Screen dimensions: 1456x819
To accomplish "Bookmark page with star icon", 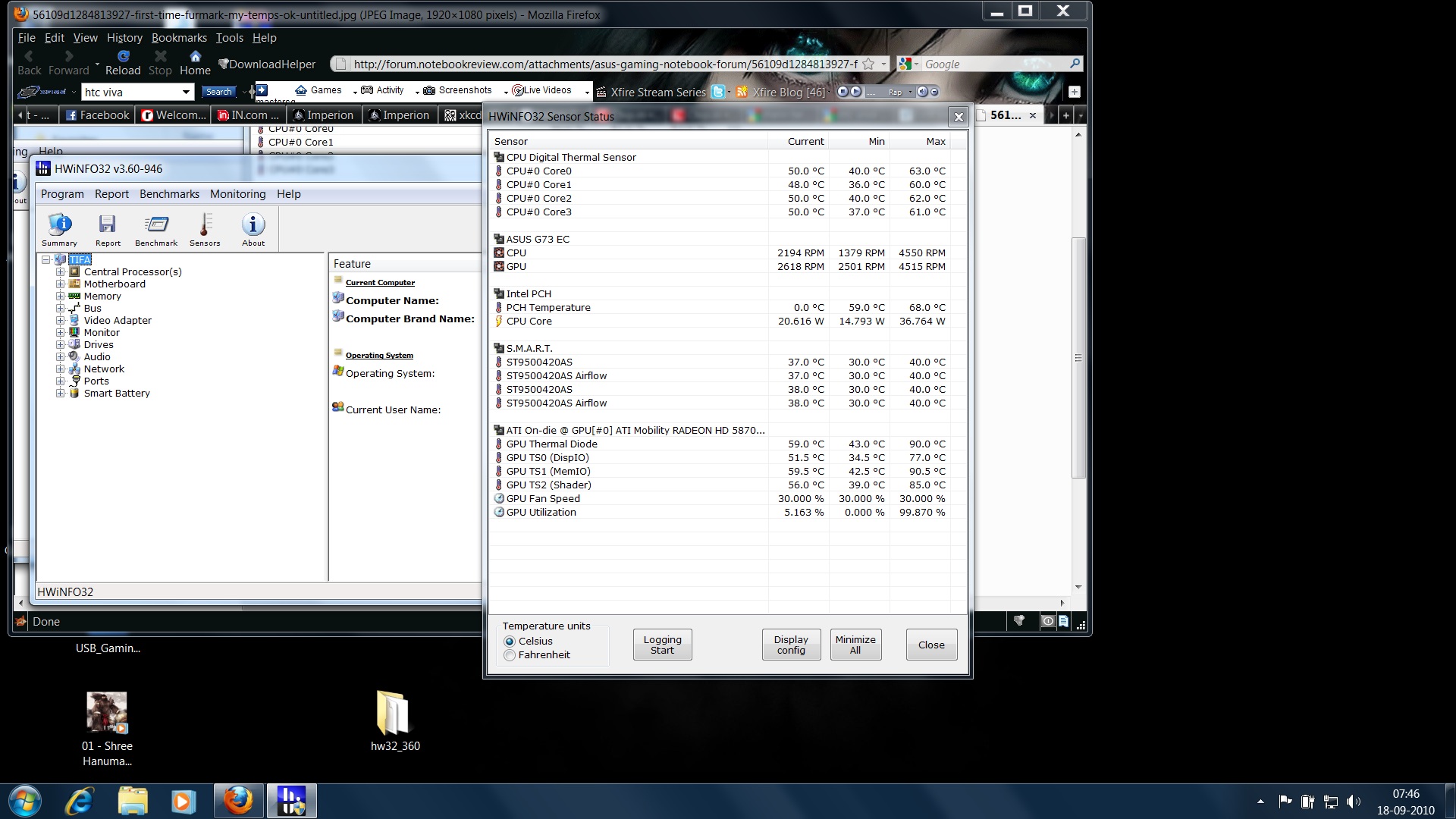I will (868, 64).
